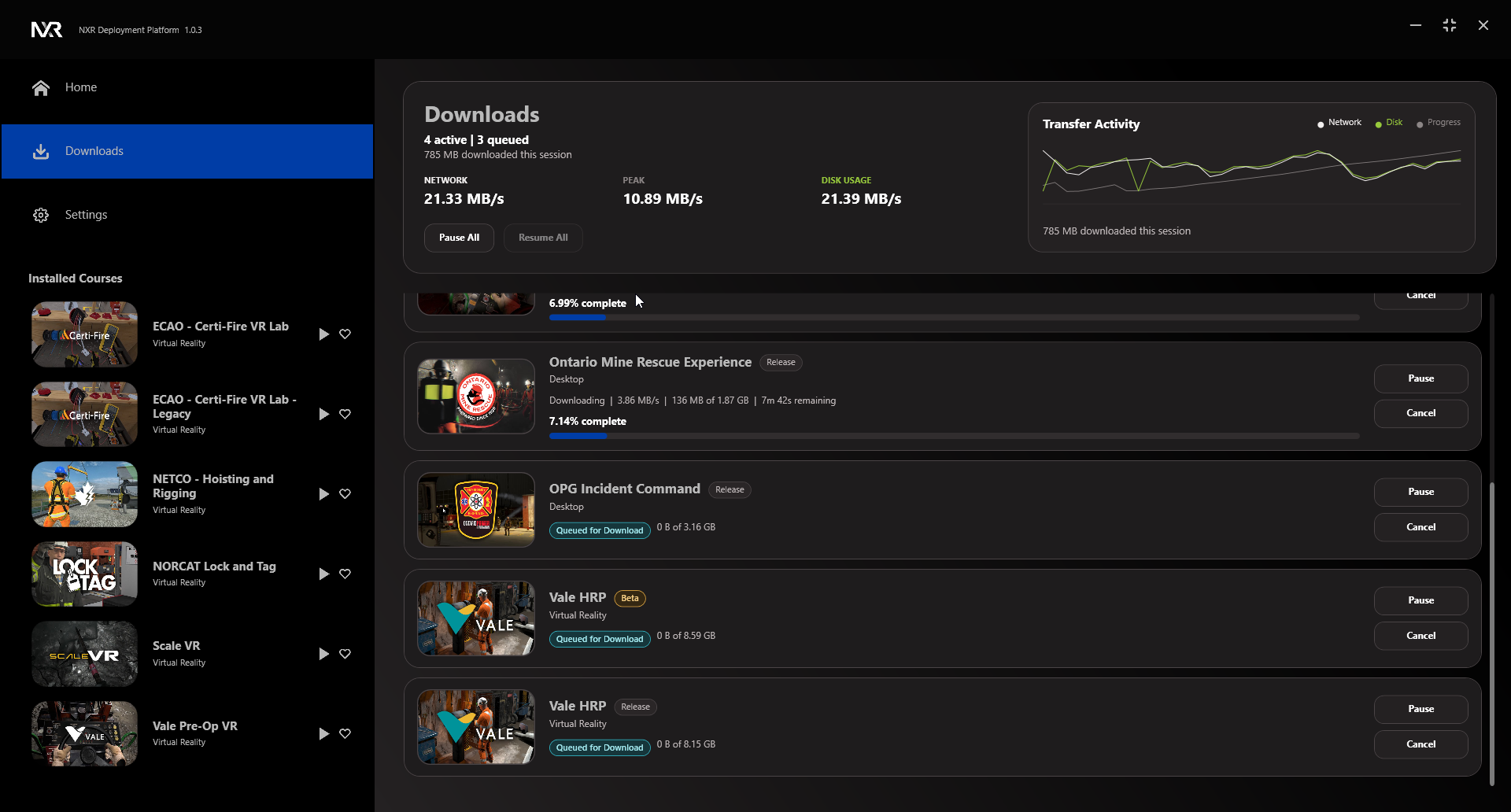Pause the Ontario Mine Rescue Experience download
Image resolution: width=1511 pixels, height=812 pixels.
tap(1420, 378)
